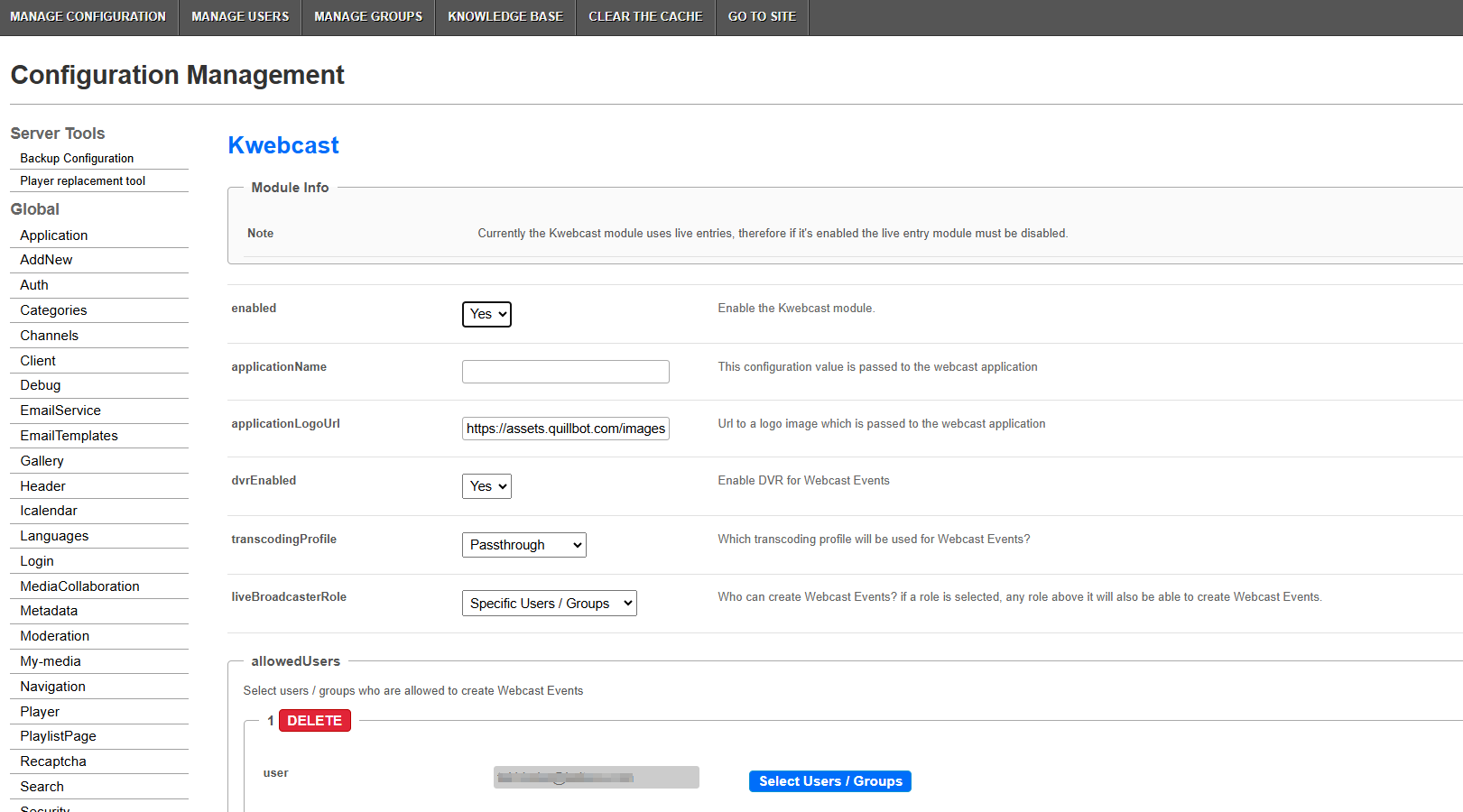Click the transcodingProfile field label
Viewport: 1463px width, 812px height.
tap(284, 540)
